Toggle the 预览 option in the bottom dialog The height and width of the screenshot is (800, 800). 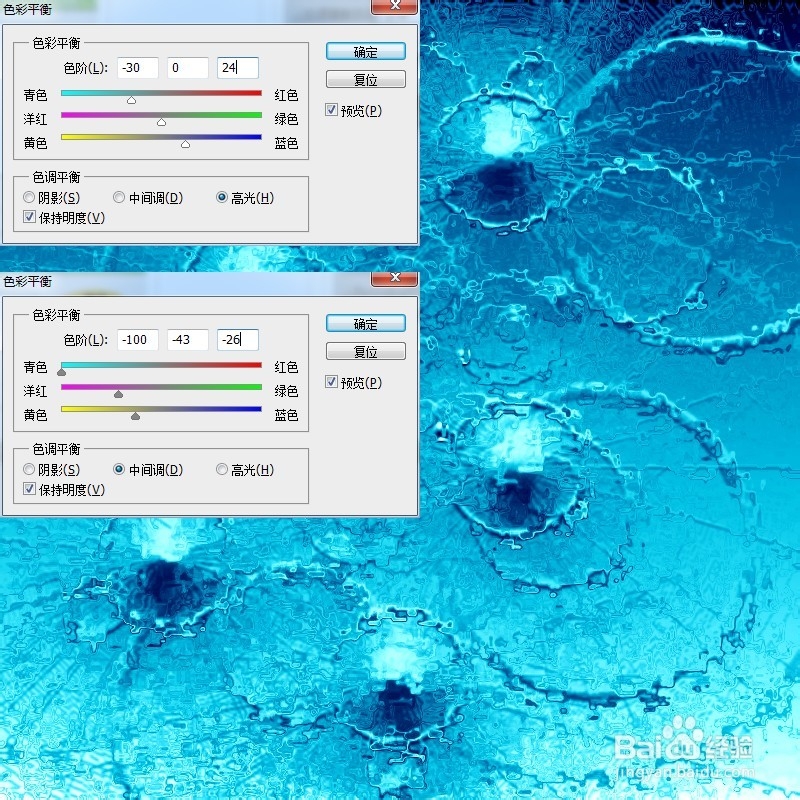tap(330, 382)
